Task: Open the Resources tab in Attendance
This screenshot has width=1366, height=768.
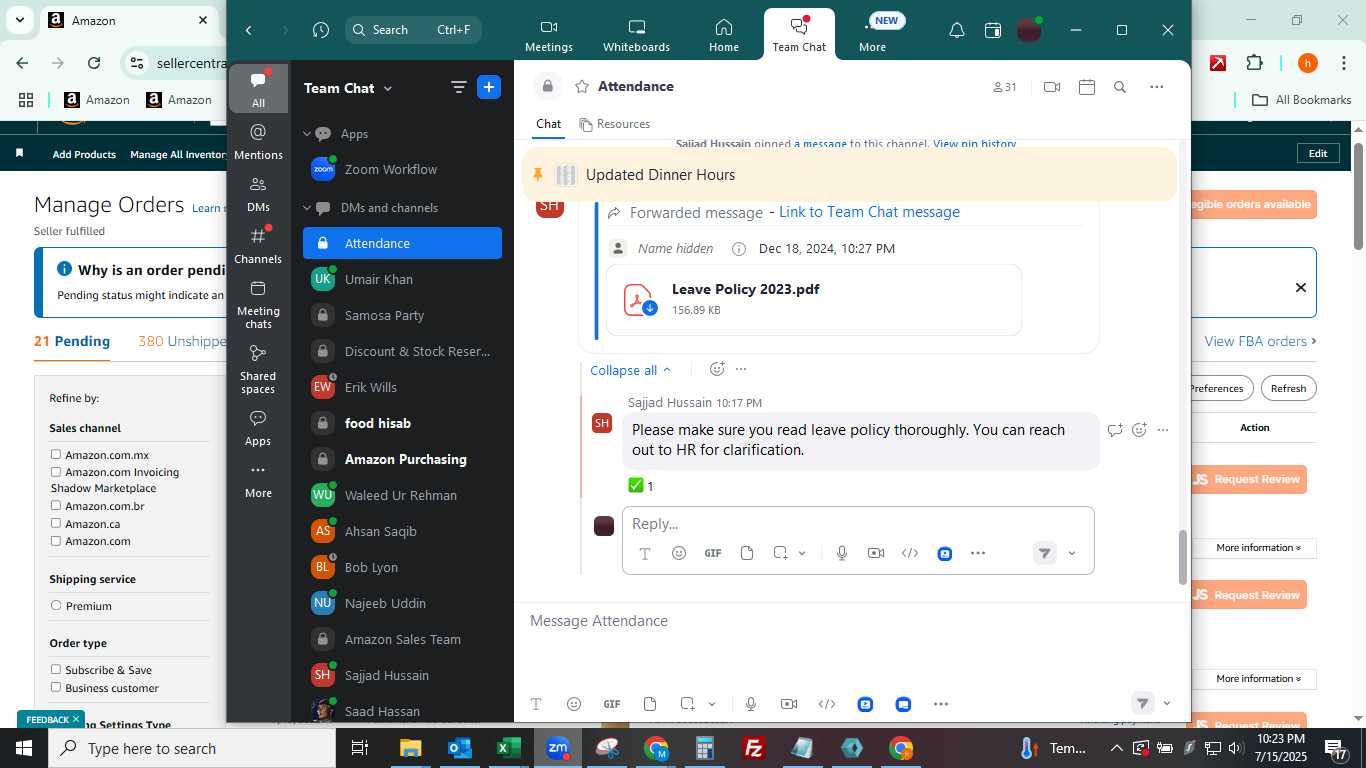Action: pyautogui.click(x=614, y=124)
